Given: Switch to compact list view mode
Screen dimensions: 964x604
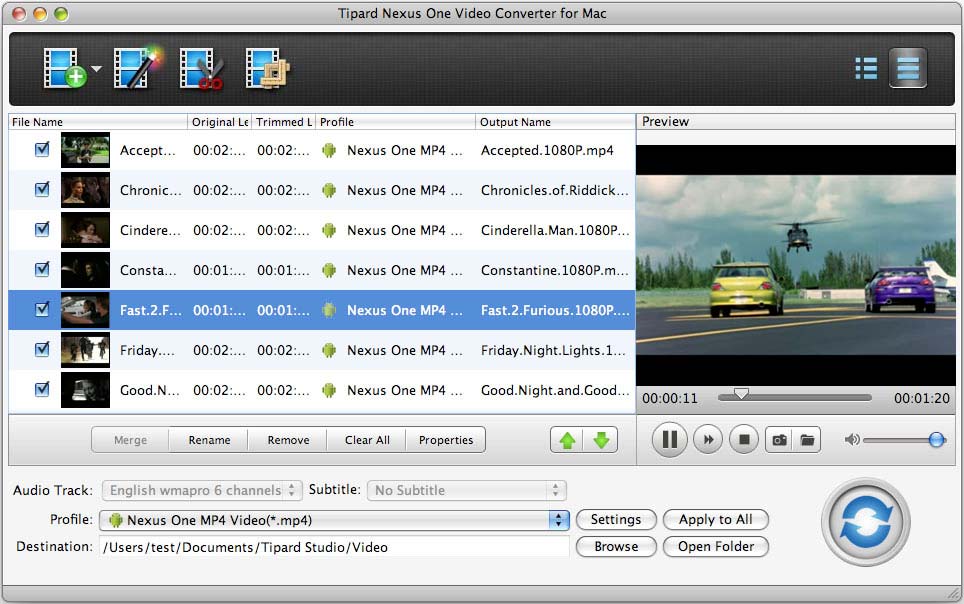Looking at the screenshot, I should 866,68.
